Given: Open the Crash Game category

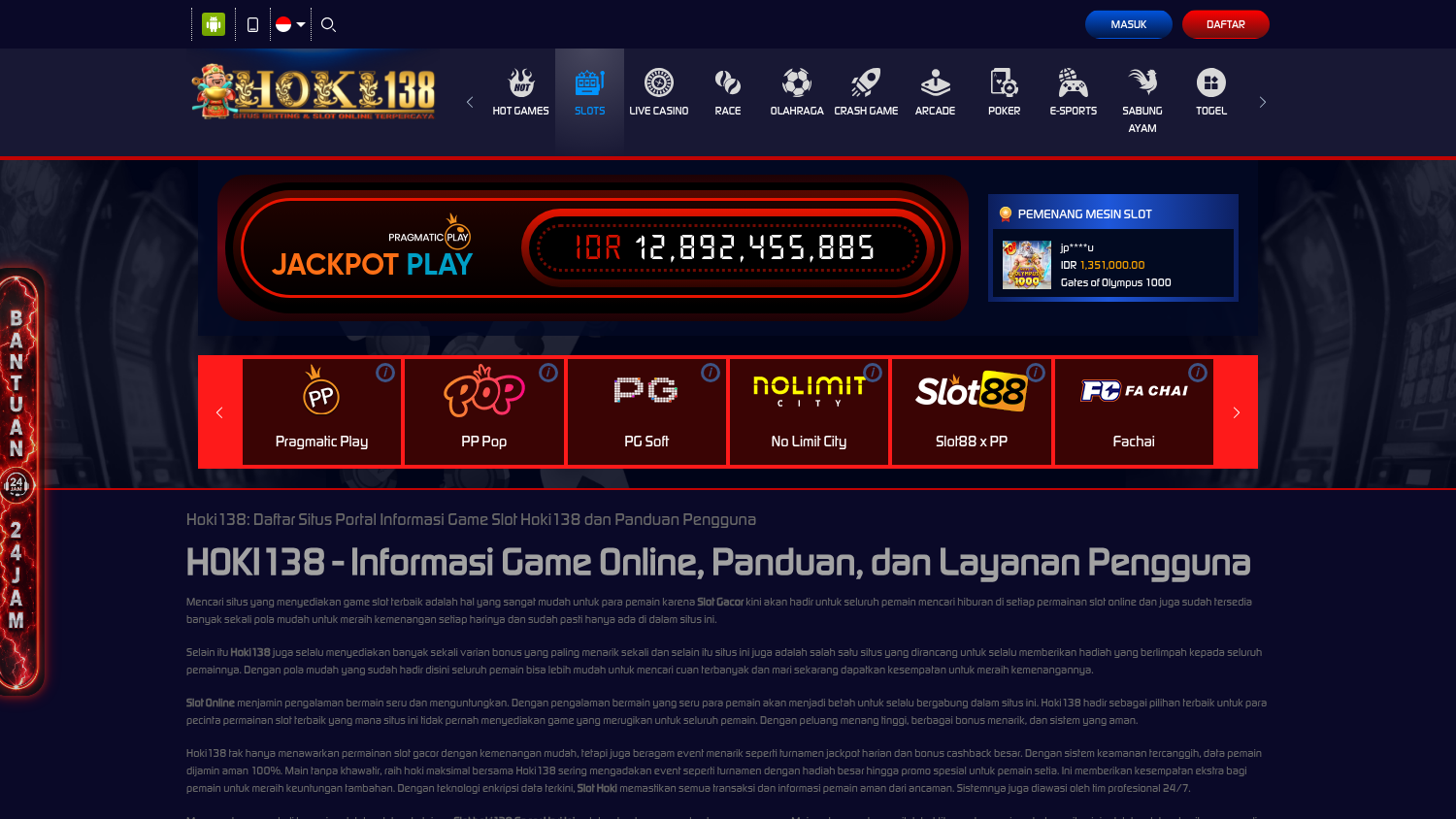Looking at the screenshot, I should coord(866,93).
